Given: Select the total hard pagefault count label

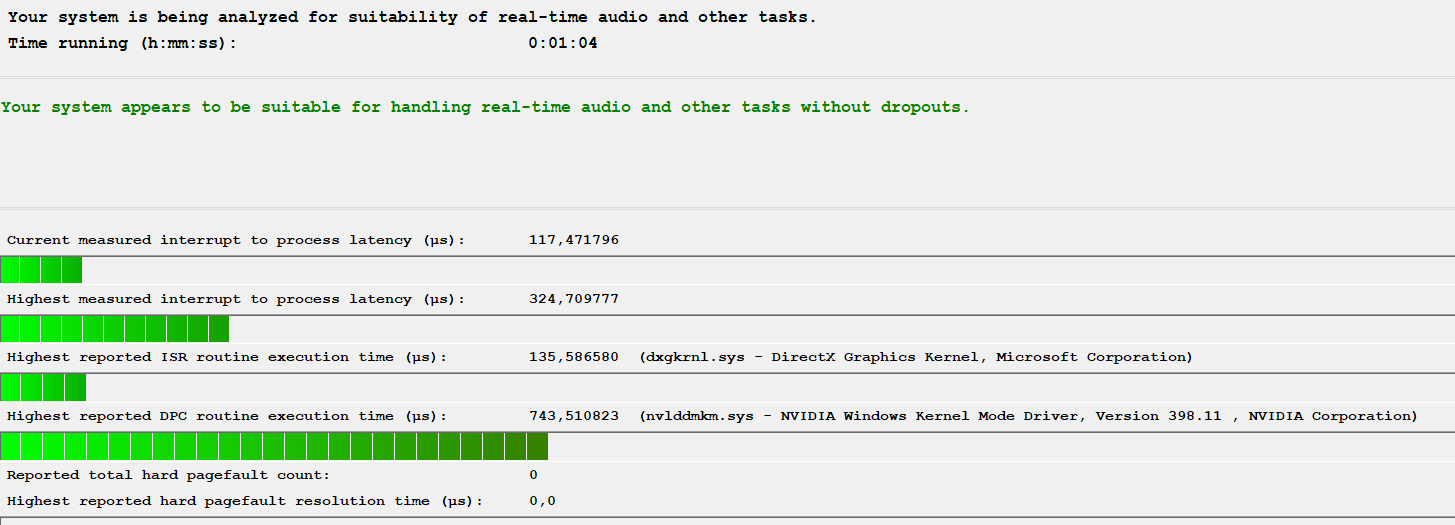Looking at the screenshot, I should (168, 475).
